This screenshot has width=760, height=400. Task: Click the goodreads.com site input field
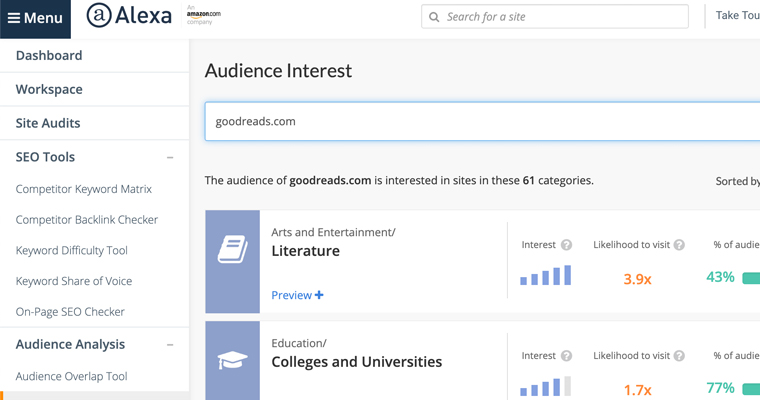pyautogui.click(x=480, y=121)
